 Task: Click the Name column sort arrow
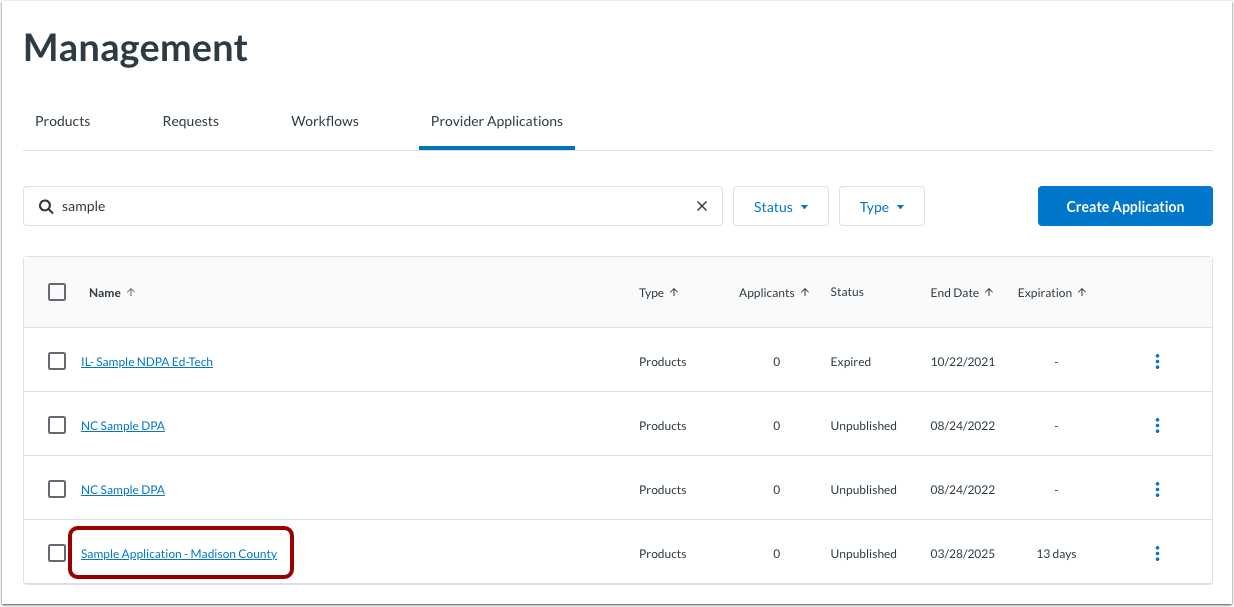[x=132, y=292]
